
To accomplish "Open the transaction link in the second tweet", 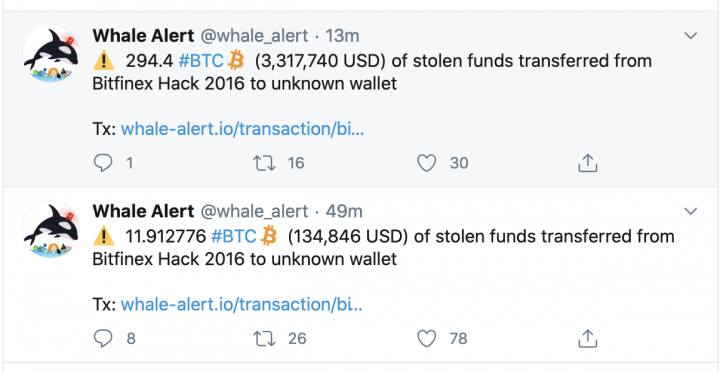I will [242, 304].
